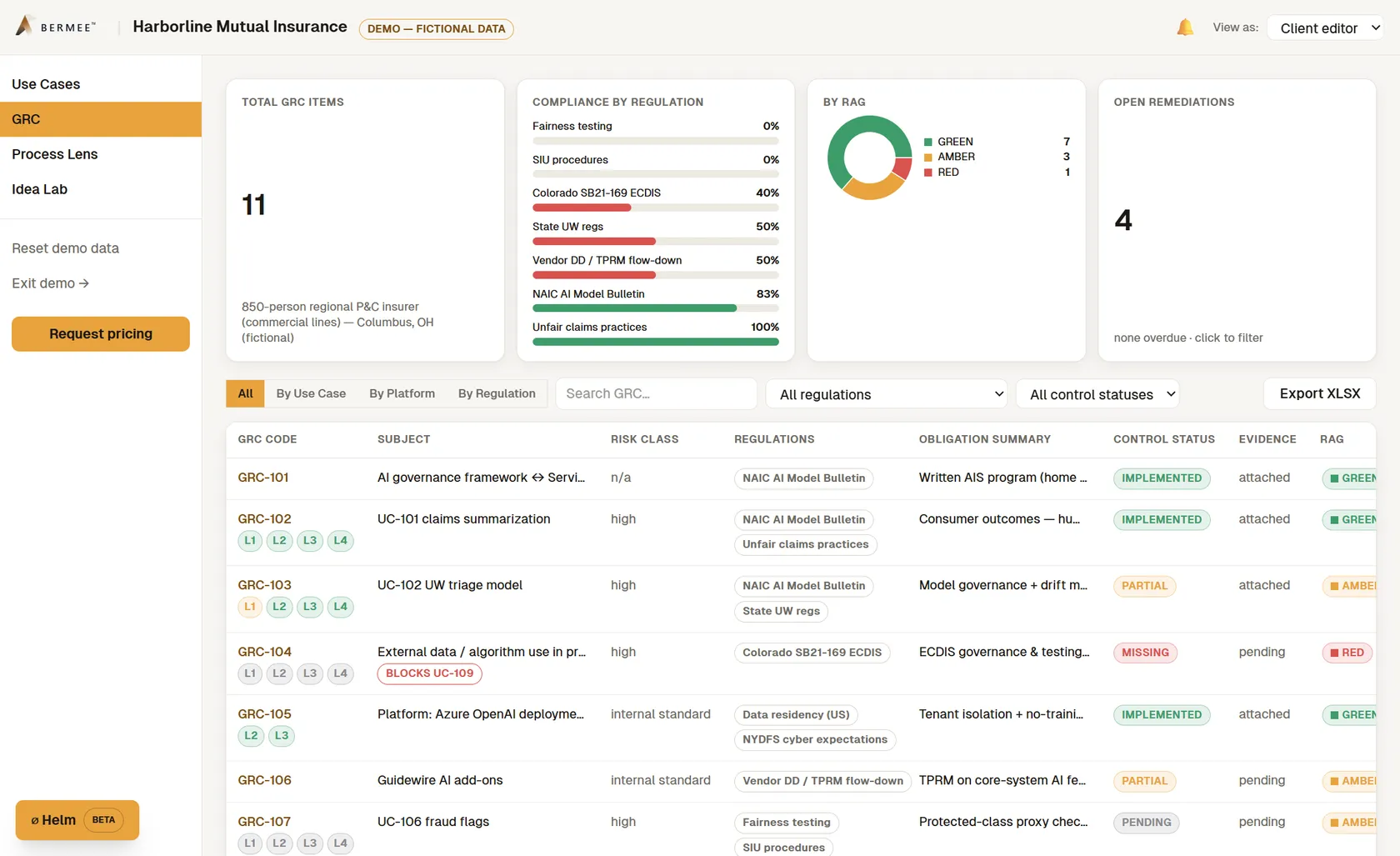Click the PARTIAL status badge for GRC-103
Viewport: 1400px width, 856px height.
coord(1144,586)
